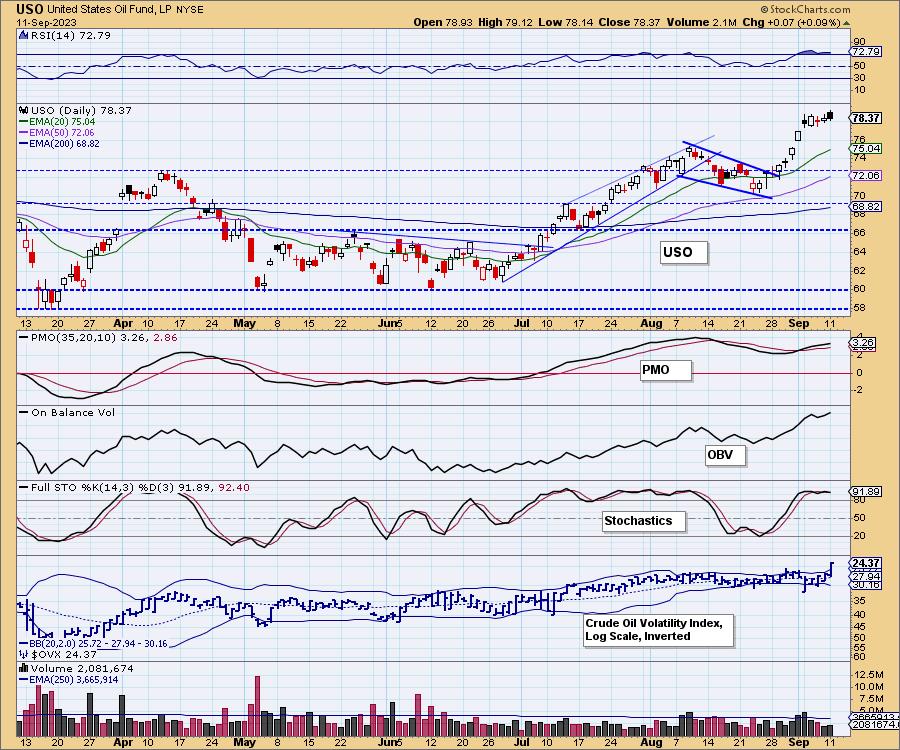Image resolution: width=900 pixels, height=750 pixels.
Task: Click the USO ticker symbol in the chart title
Action: pyautogui.click(x=30, y=9)
